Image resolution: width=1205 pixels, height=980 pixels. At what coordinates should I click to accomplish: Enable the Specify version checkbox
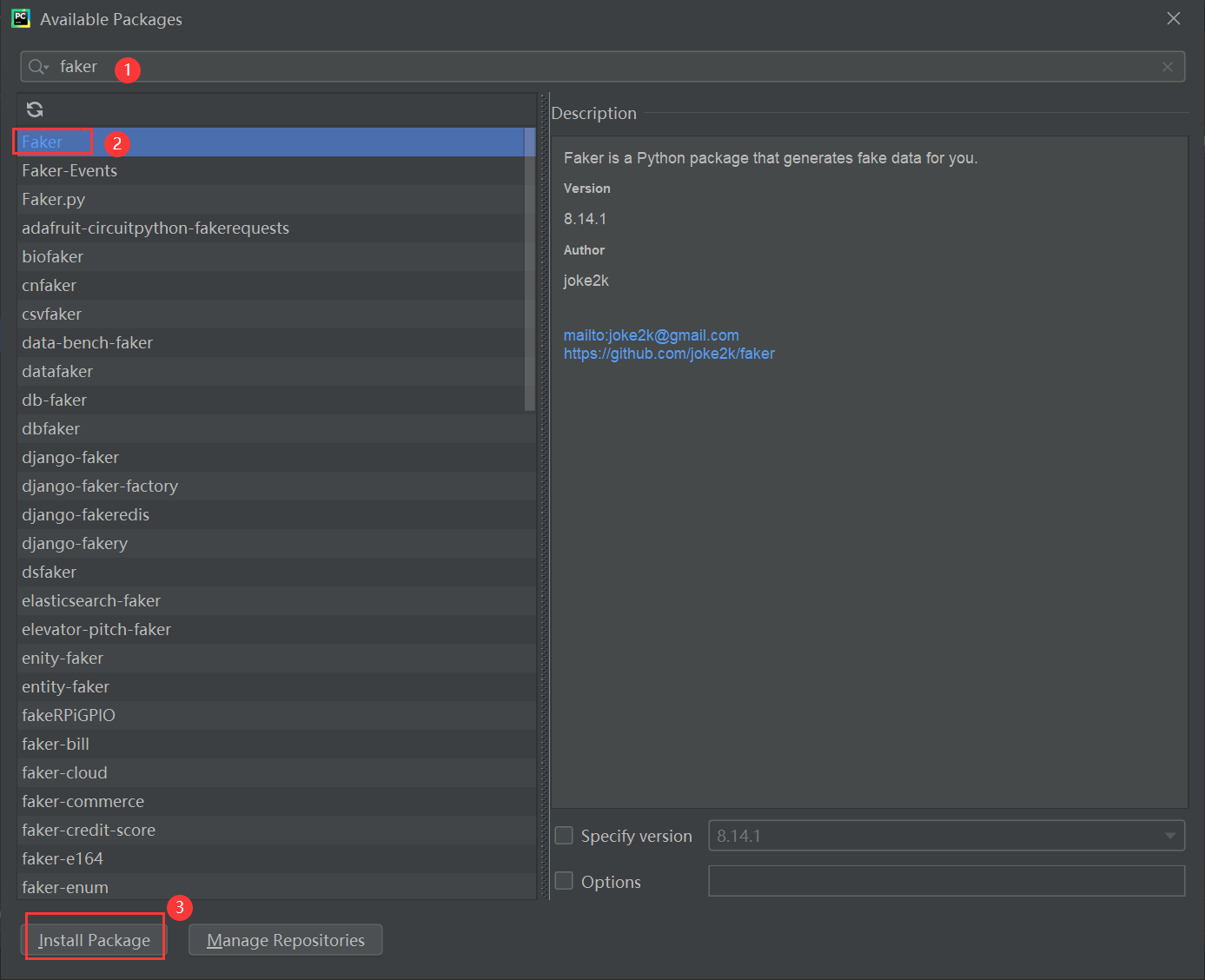(564, 836)
